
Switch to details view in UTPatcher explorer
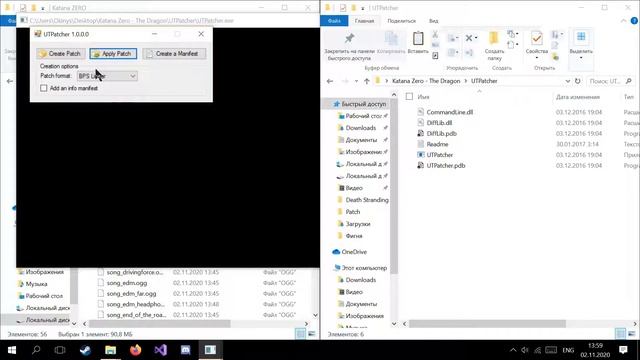click(x=620, y=334)
